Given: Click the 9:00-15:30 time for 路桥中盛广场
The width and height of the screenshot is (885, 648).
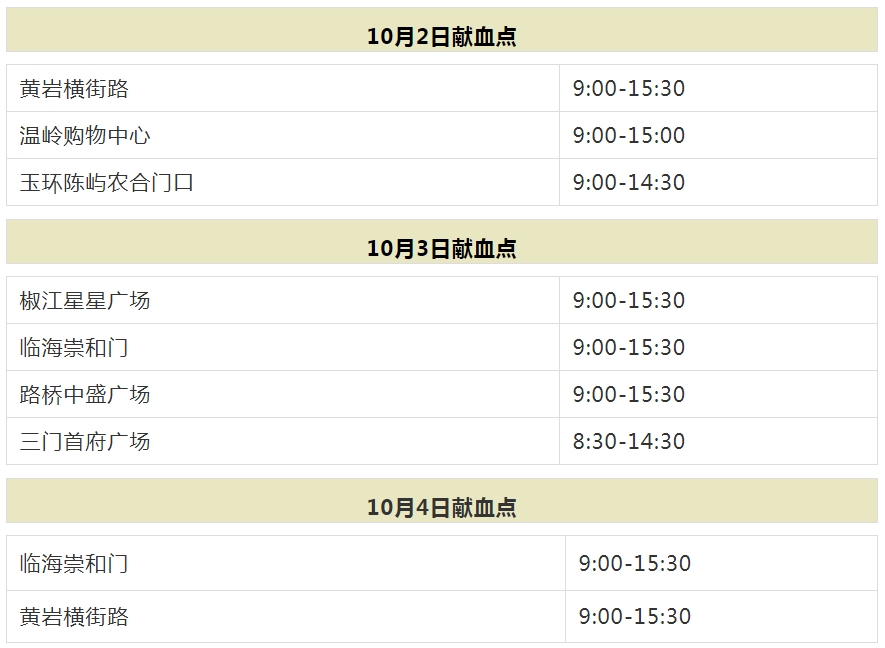Looking at the screenshot, I should 629,394.
